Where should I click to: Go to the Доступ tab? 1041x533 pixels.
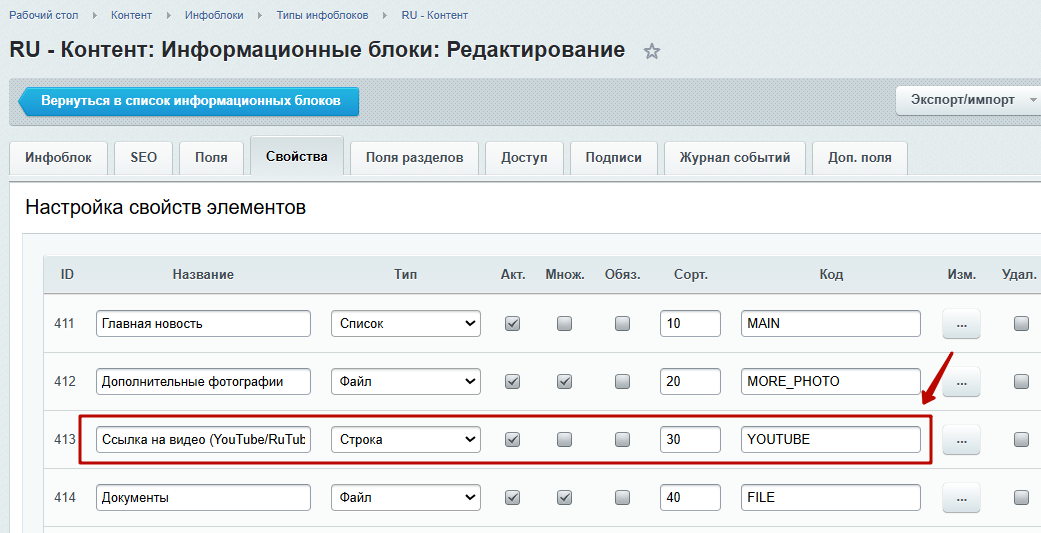524,157
